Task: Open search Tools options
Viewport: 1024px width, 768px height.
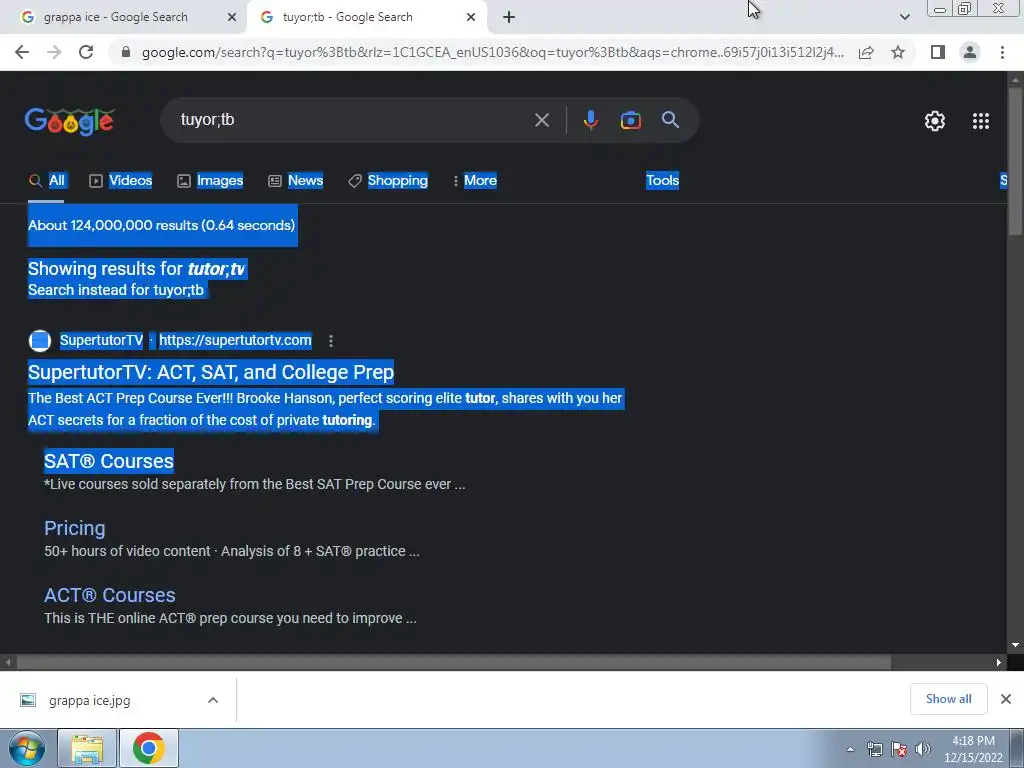Action: [662, 180]
